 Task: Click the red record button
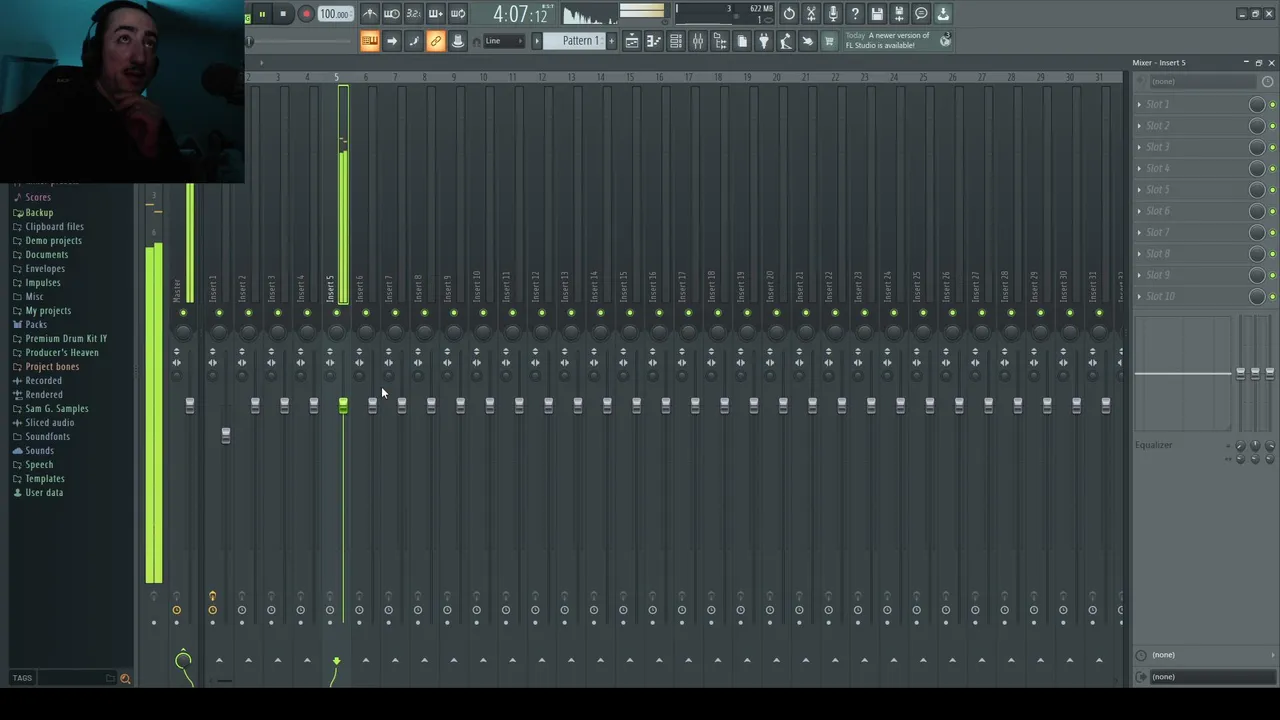(x=306, y=14)
